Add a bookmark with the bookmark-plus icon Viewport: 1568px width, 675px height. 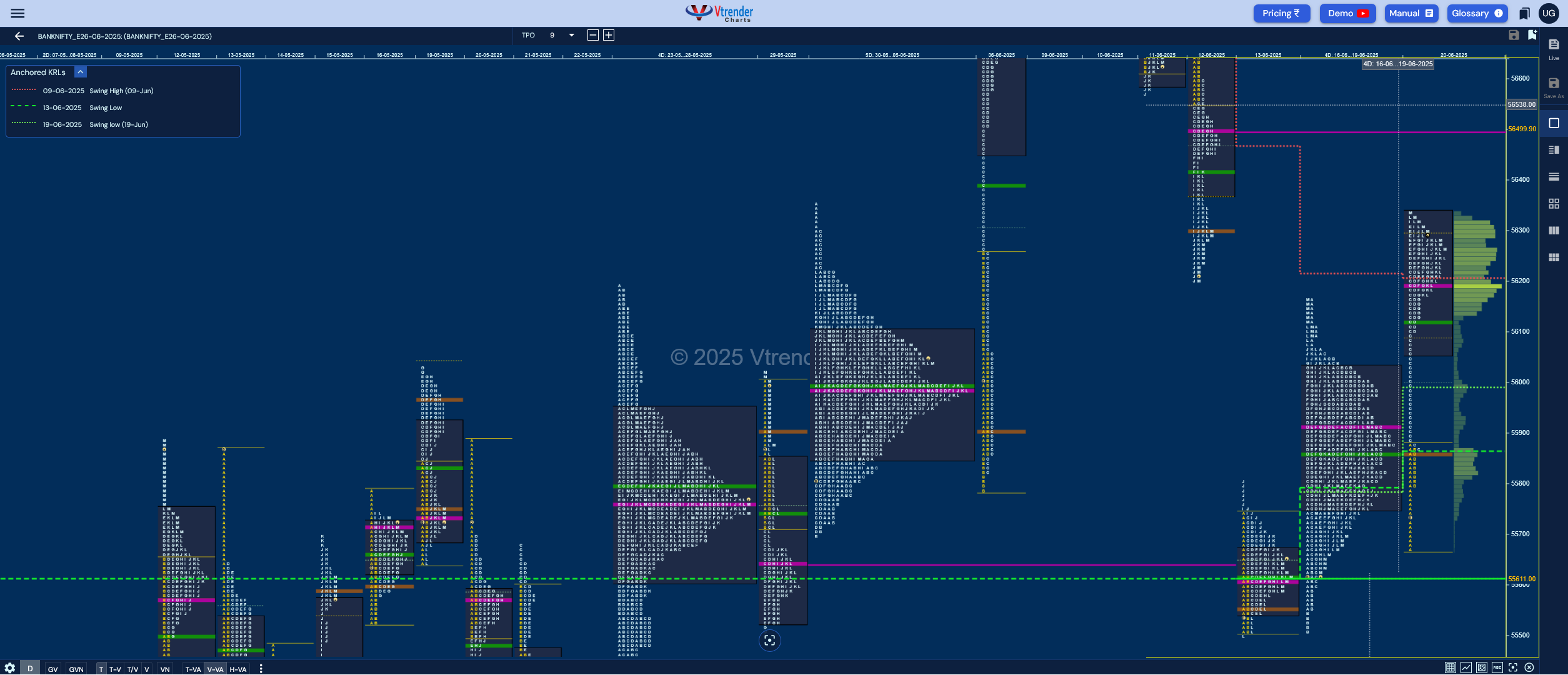(x=1532, y=35)
